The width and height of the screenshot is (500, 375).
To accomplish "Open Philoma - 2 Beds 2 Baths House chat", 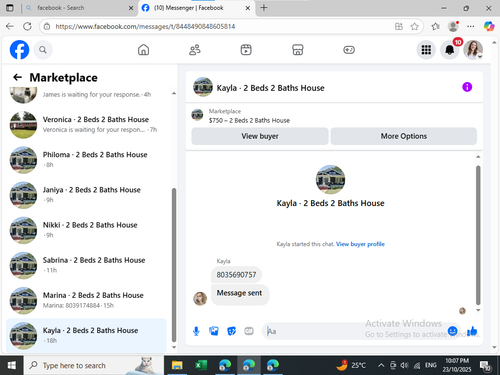I will [86, 160].
